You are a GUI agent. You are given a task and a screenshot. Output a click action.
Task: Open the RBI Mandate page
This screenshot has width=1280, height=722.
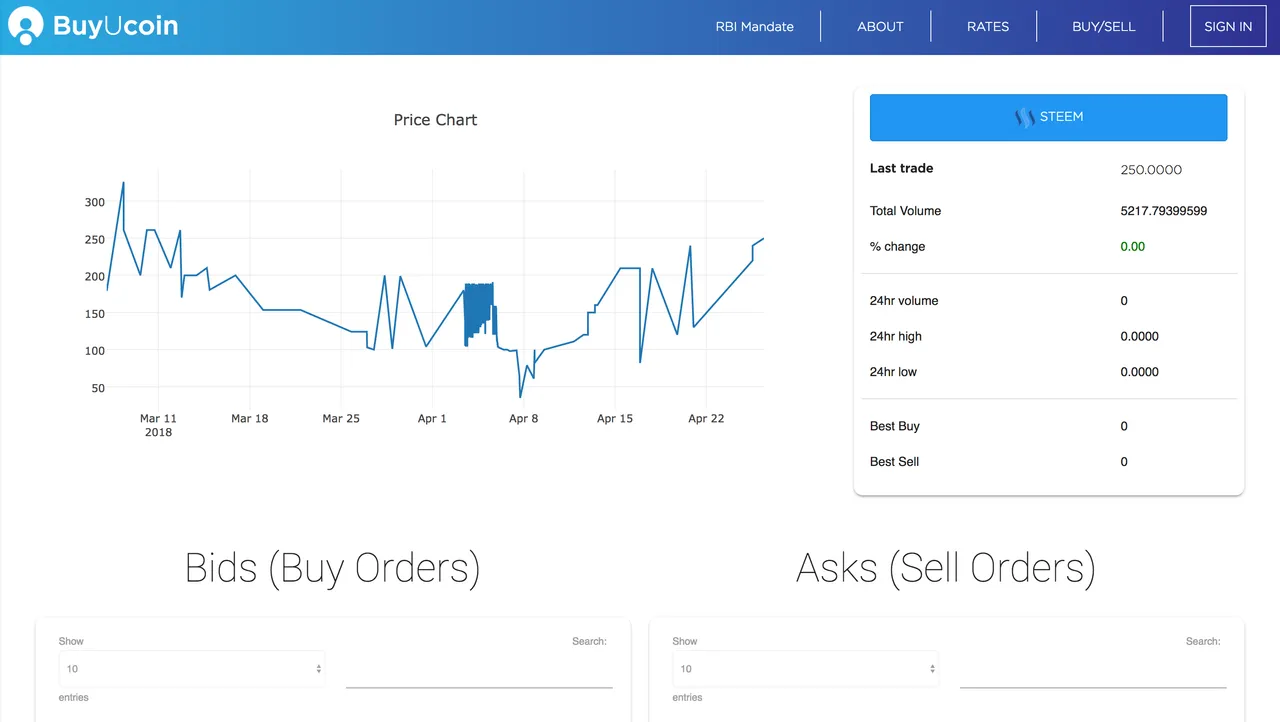754,27
